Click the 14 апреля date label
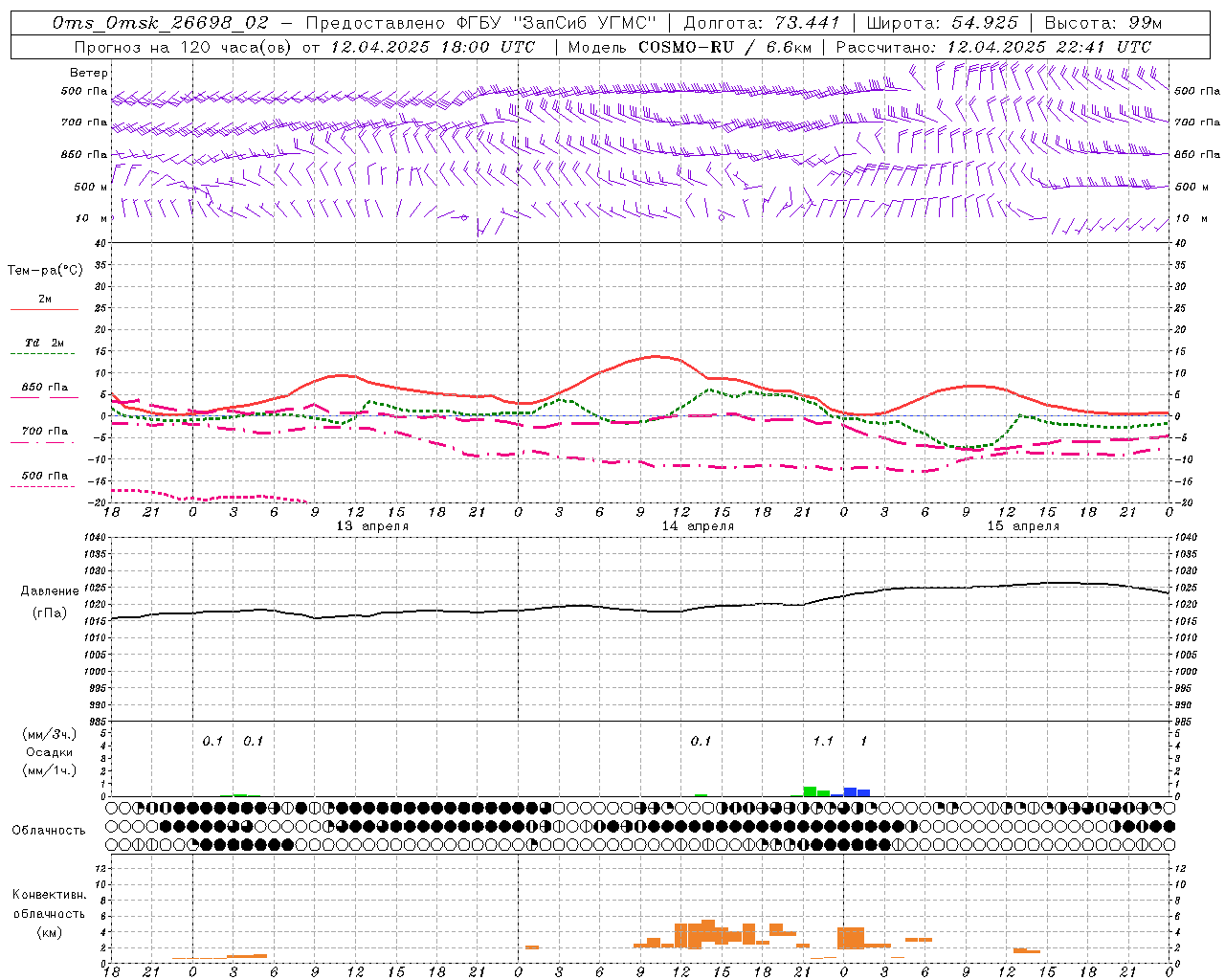Image resolution: width=1225 pixels, height=980 pixels. (698, 526)
